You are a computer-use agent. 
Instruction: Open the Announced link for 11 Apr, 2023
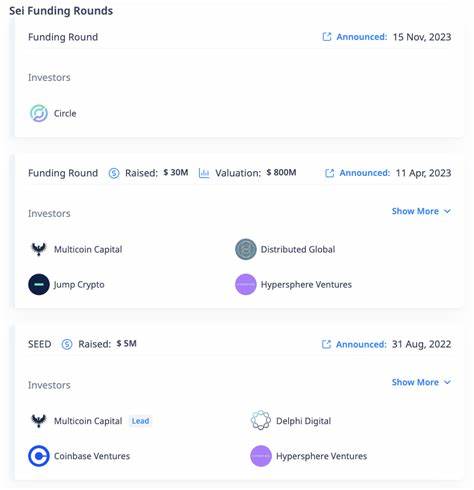pyautogui.click(x=365, y=173)
